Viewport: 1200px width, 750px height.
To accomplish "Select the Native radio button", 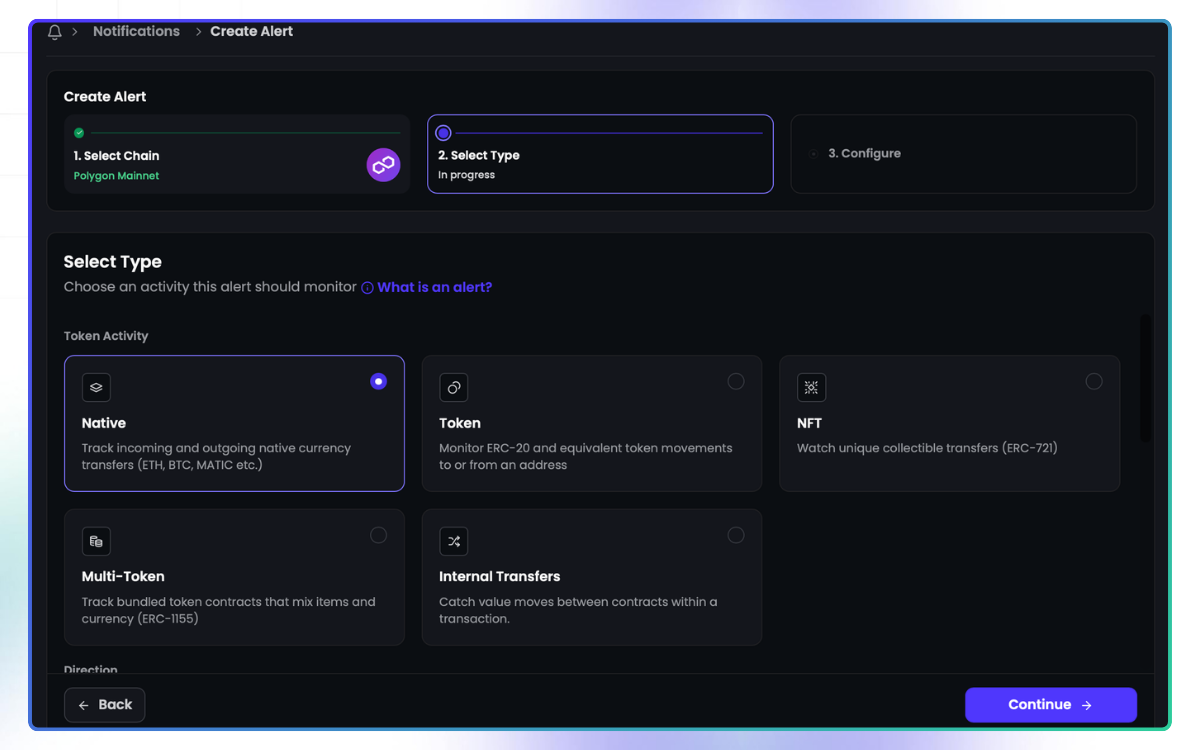I will [x=378, y=381].
